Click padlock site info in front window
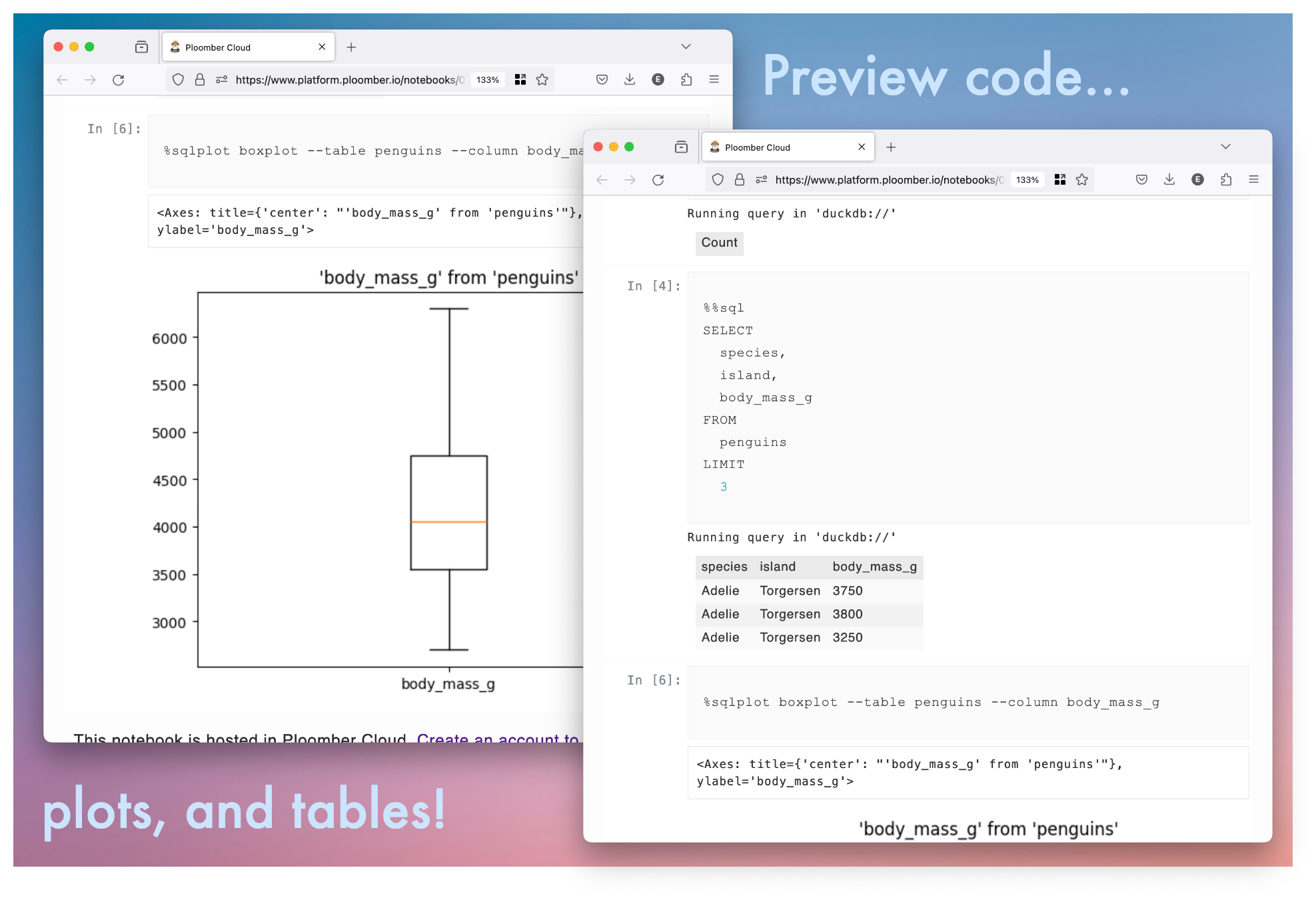1316x900 pixels. [739, 180]
